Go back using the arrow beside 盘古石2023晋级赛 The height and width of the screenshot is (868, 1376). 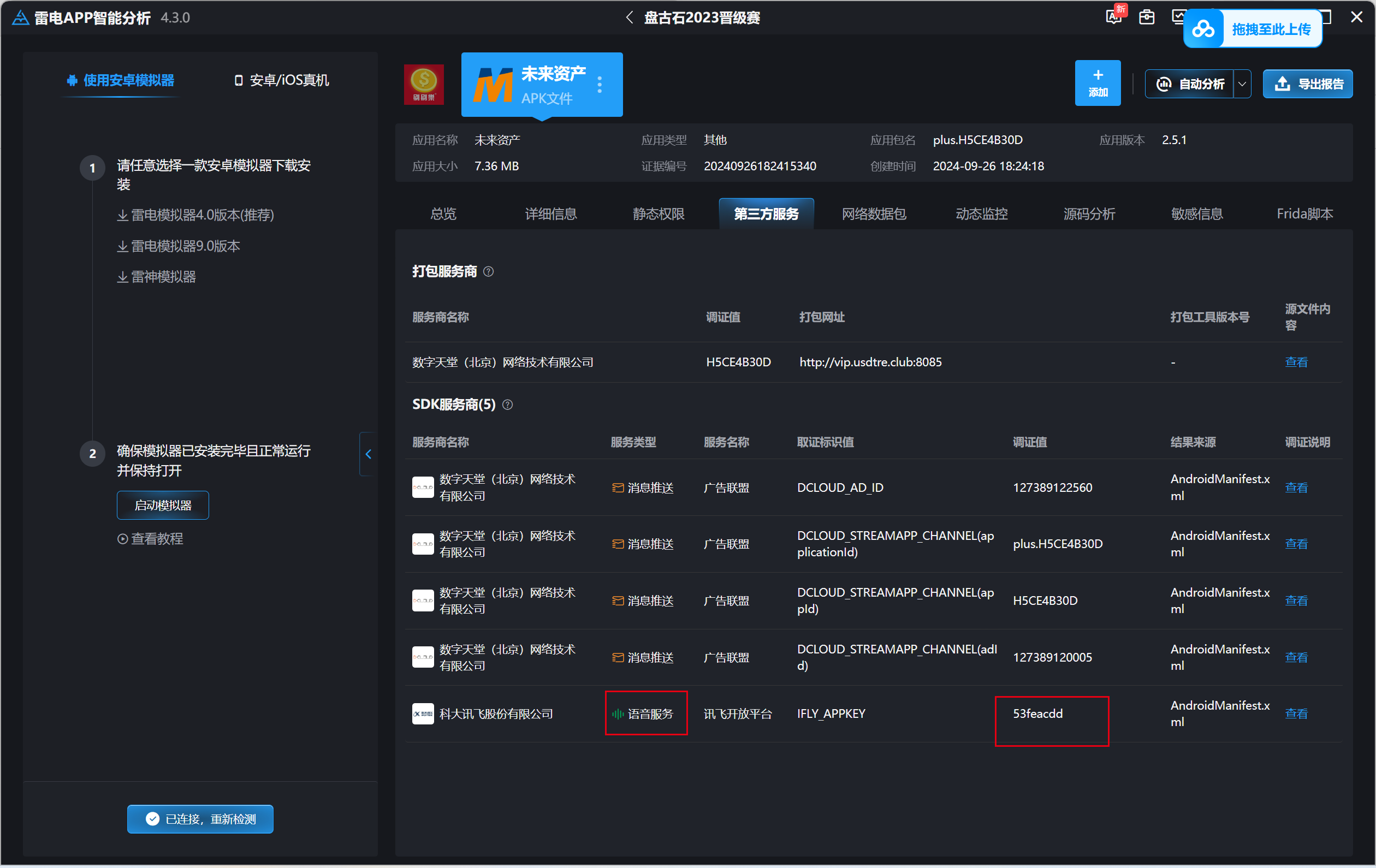click(x=629, y=17)
